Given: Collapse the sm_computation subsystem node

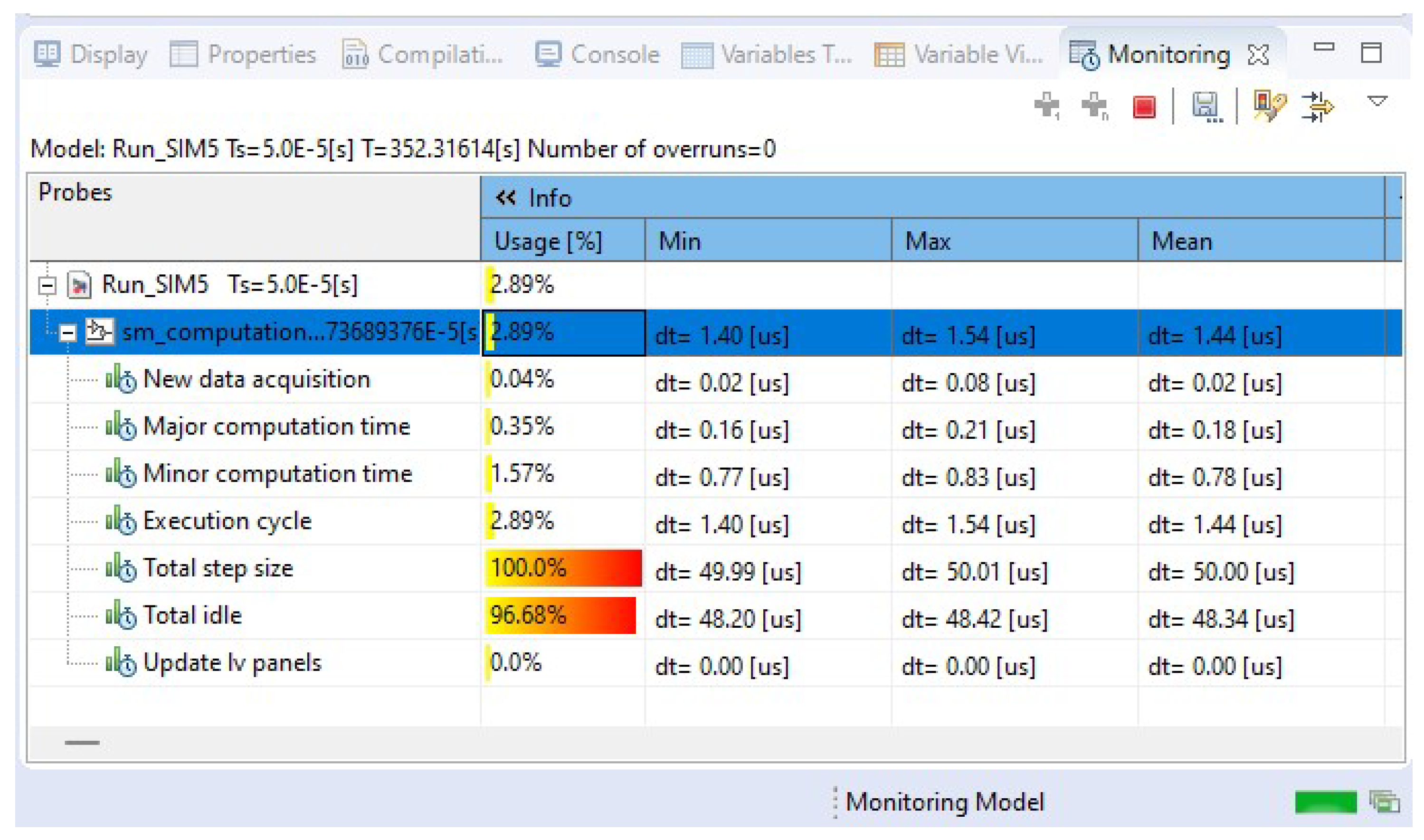Looking at the screenshot, I should click(67, 332).
